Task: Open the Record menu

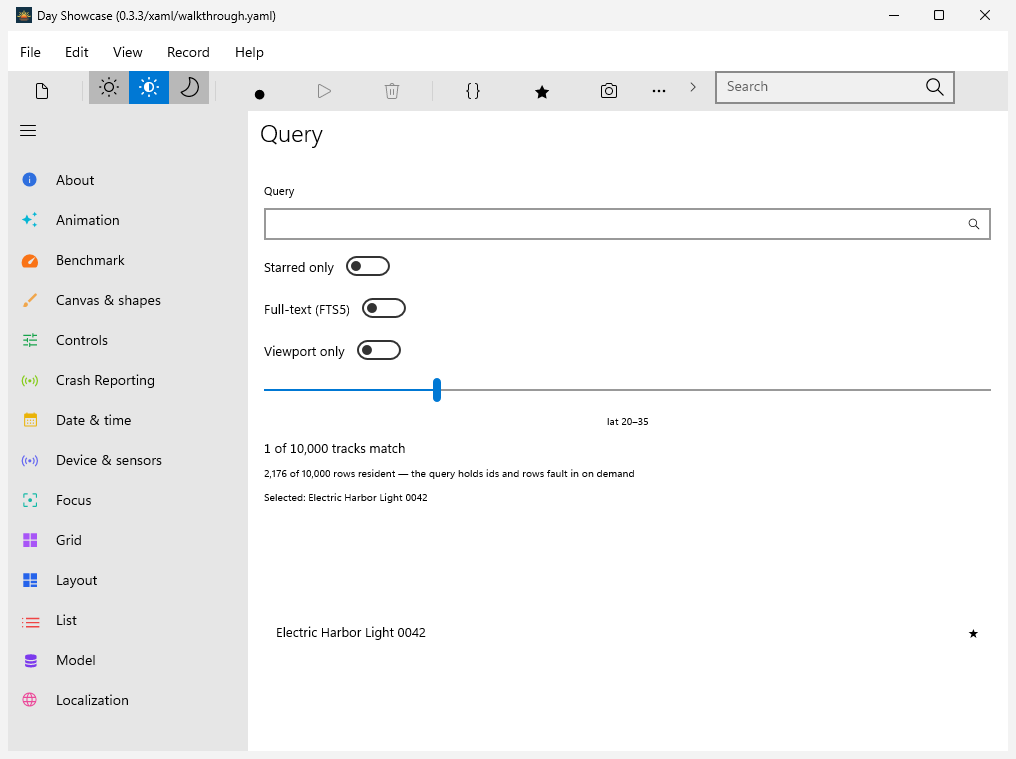Action: pos(189,53)
